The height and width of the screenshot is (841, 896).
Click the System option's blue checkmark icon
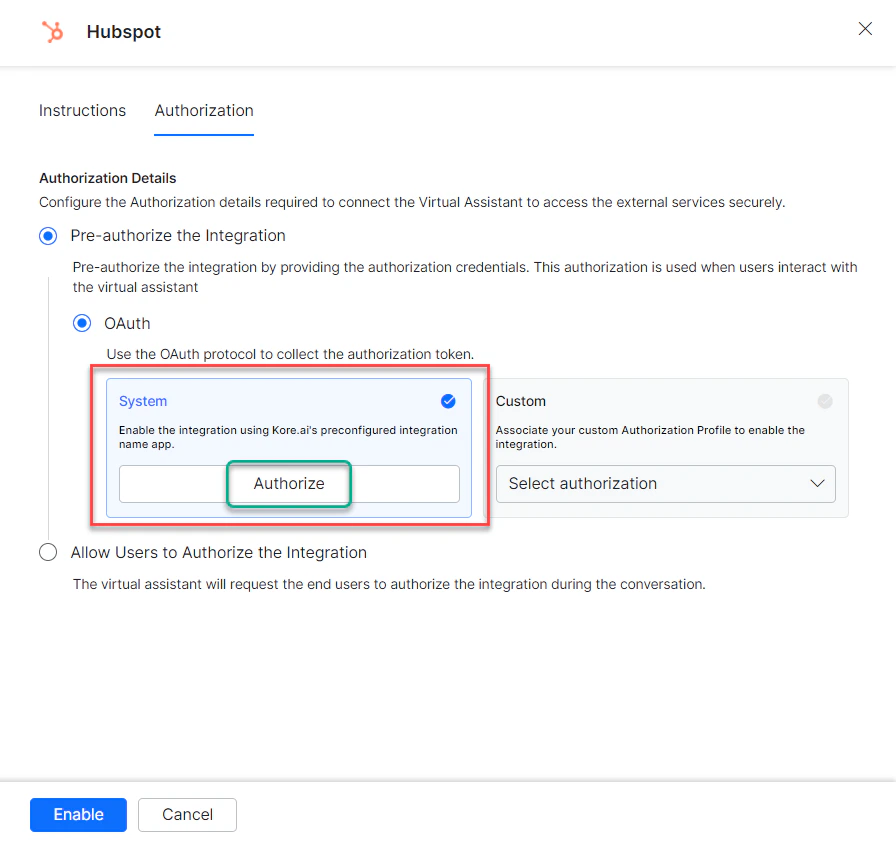[x=448, y=401]
